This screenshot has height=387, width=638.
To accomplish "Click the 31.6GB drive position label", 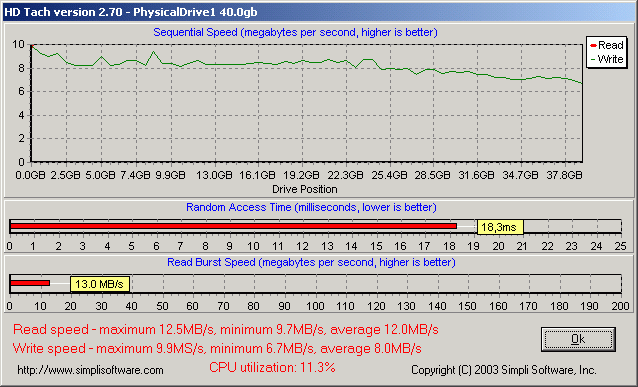I will click(476, 175).
